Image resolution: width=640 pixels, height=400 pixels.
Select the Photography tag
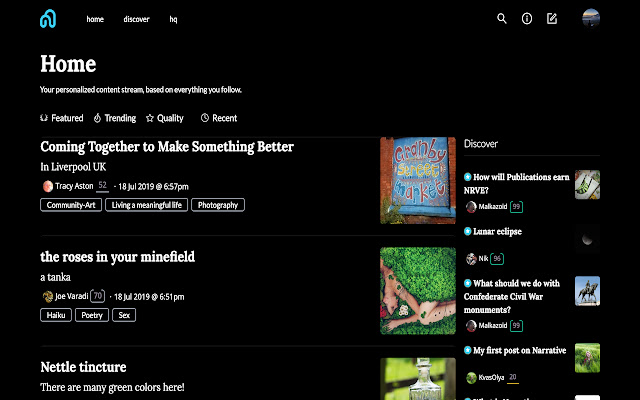(x=218, y=205)
